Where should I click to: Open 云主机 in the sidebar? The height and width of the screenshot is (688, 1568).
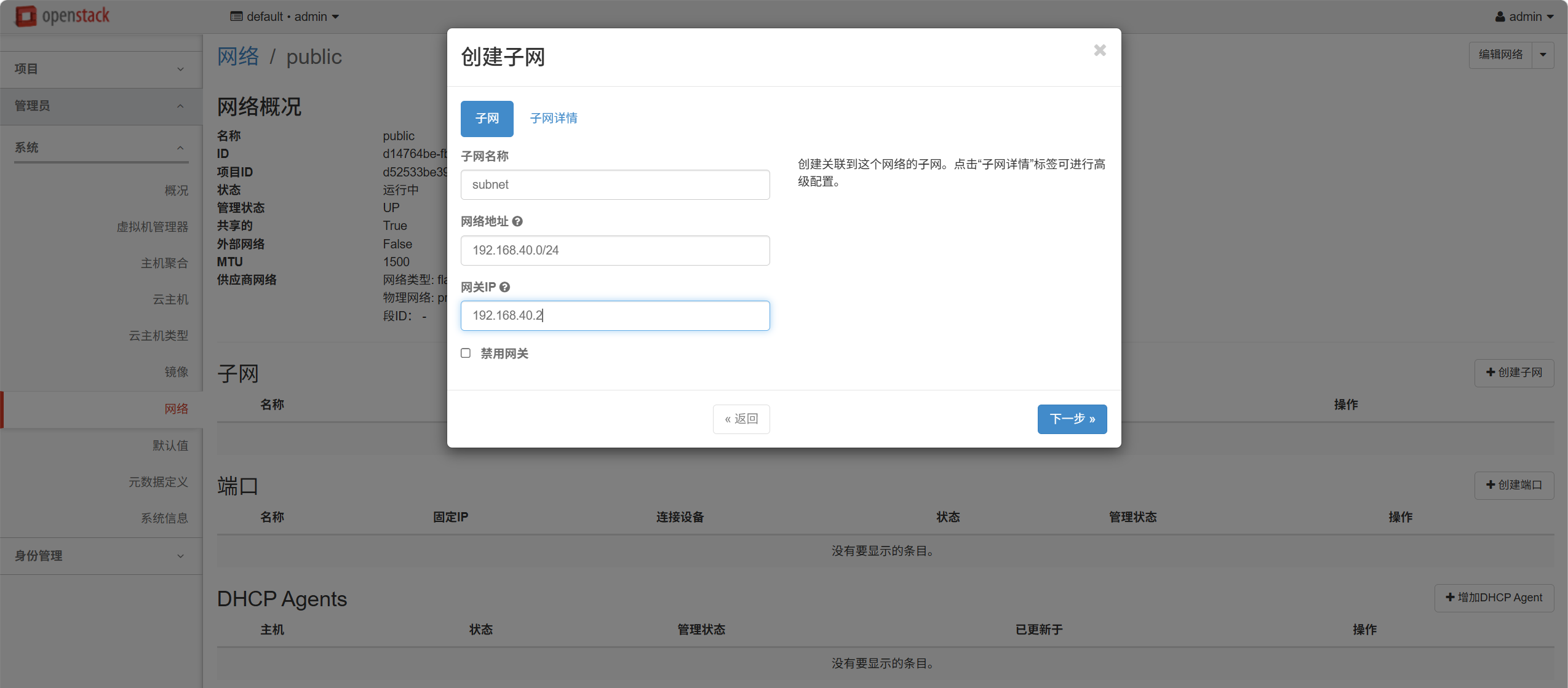coord(170,299)
